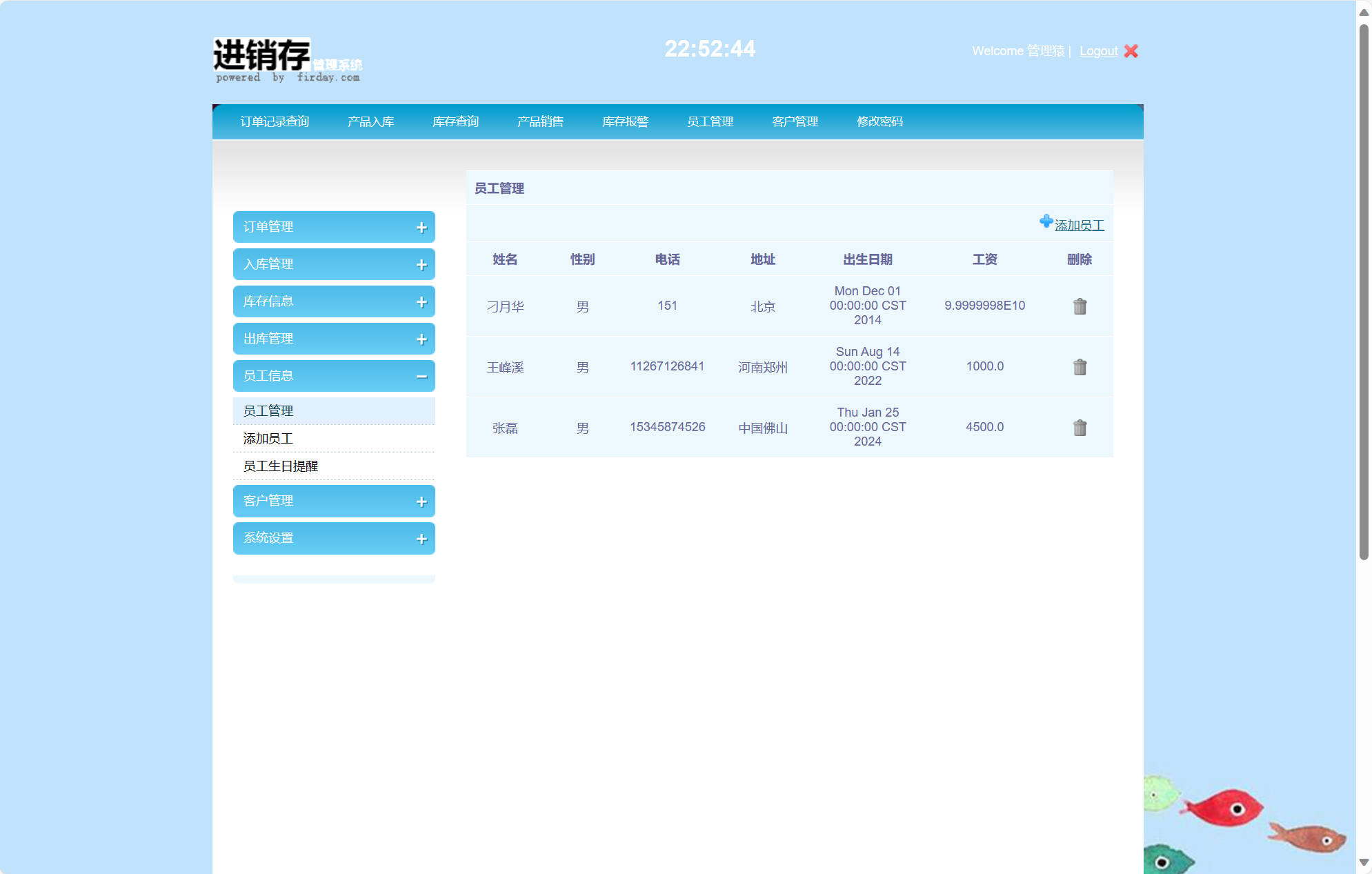Expand the 系统设置 sidebar section

334,538
